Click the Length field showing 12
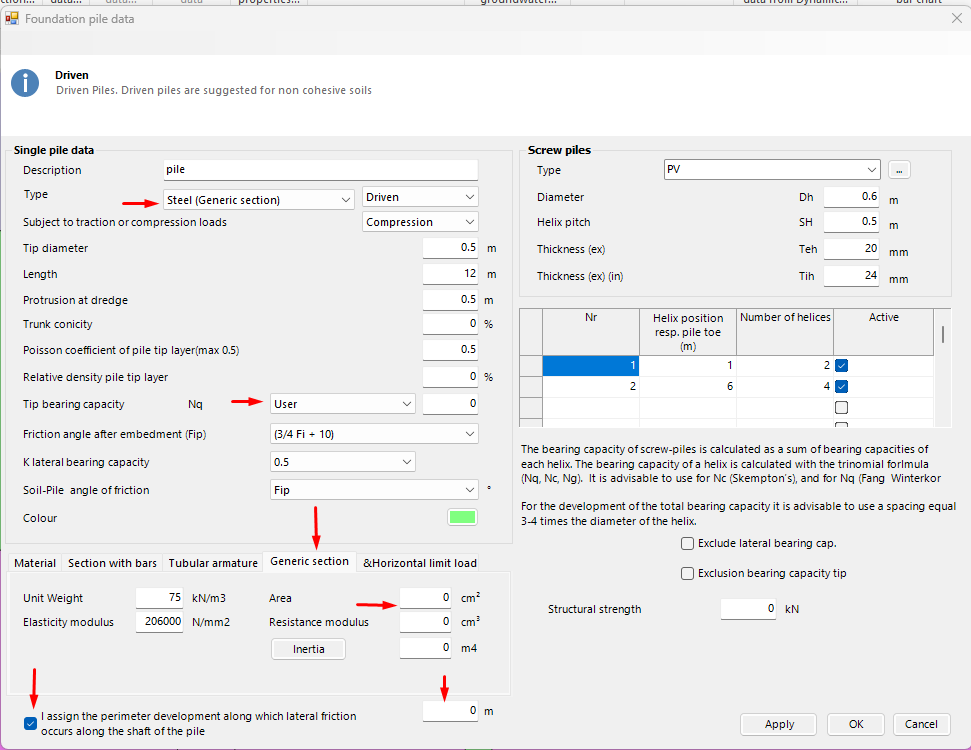971x750 pixels. [450, 274]
